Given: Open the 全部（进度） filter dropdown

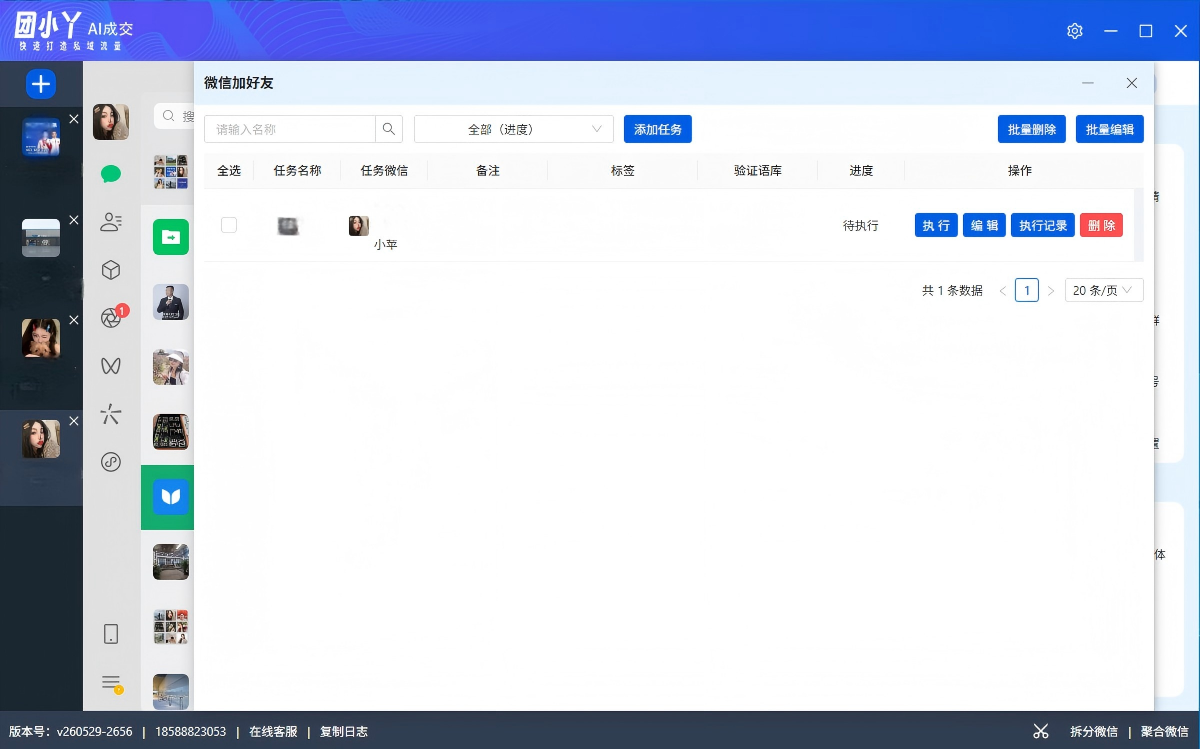Looking at the screenshot, I should [514, 129].
